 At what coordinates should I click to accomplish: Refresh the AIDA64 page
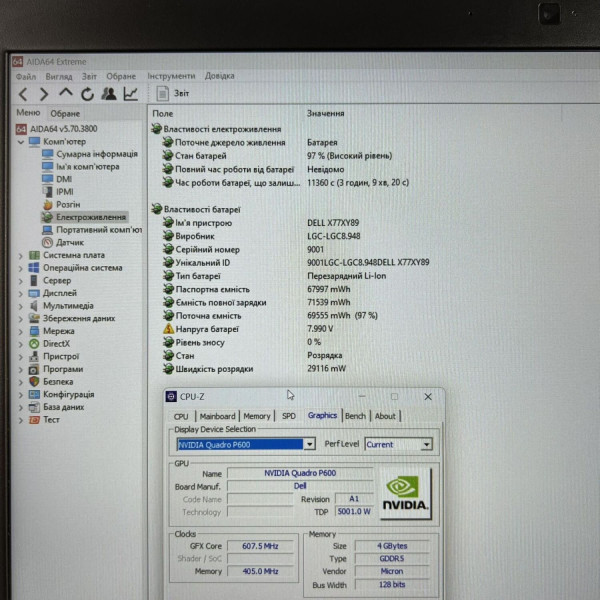pyautogui.click(x=87, y=94)
